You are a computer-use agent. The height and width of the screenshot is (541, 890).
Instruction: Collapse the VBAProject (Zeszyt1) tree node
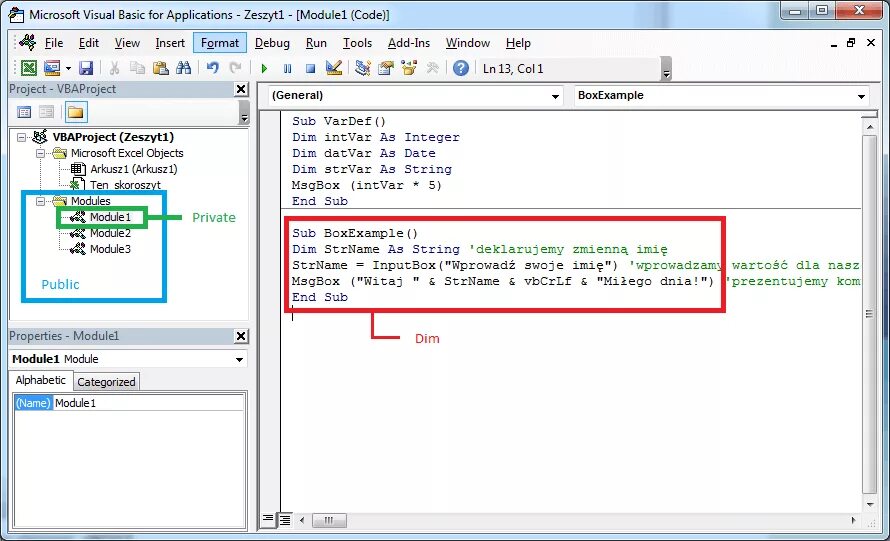click(22, 137)
